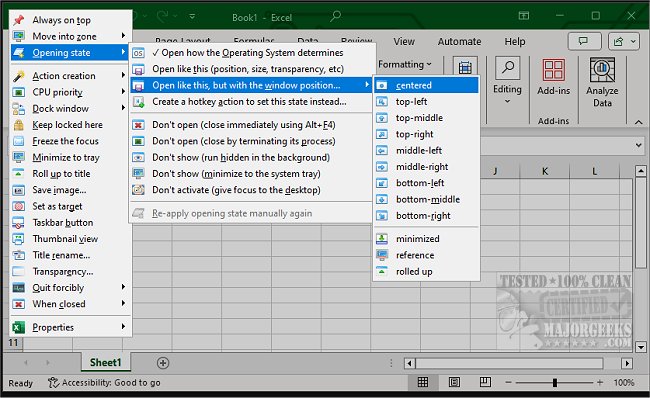The width and height of the screenshot is (650, 398).
Task: Choose Create a hotkey action to set state
Action: point(251,102)
